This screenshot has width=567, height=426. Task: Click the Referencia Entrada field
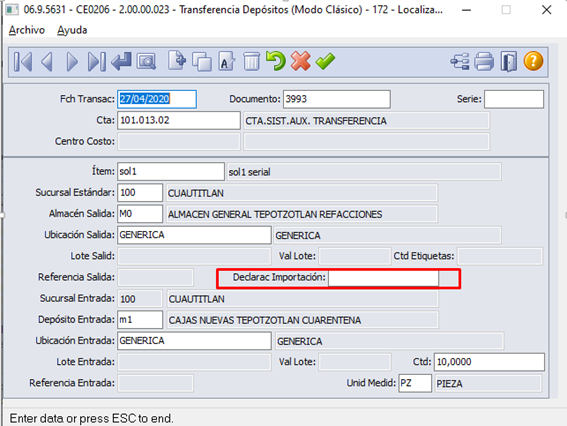point(155,383)
